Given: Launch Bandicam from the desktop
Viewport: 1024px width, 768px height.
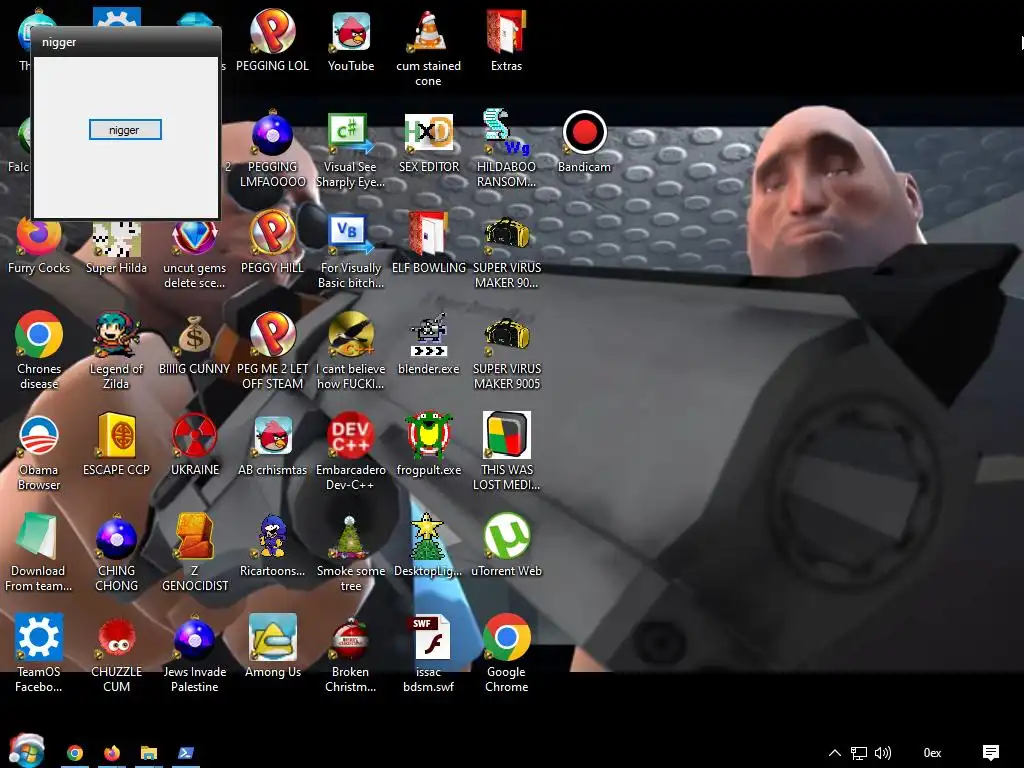Looking at the screenshot, I should pos(584,133).
